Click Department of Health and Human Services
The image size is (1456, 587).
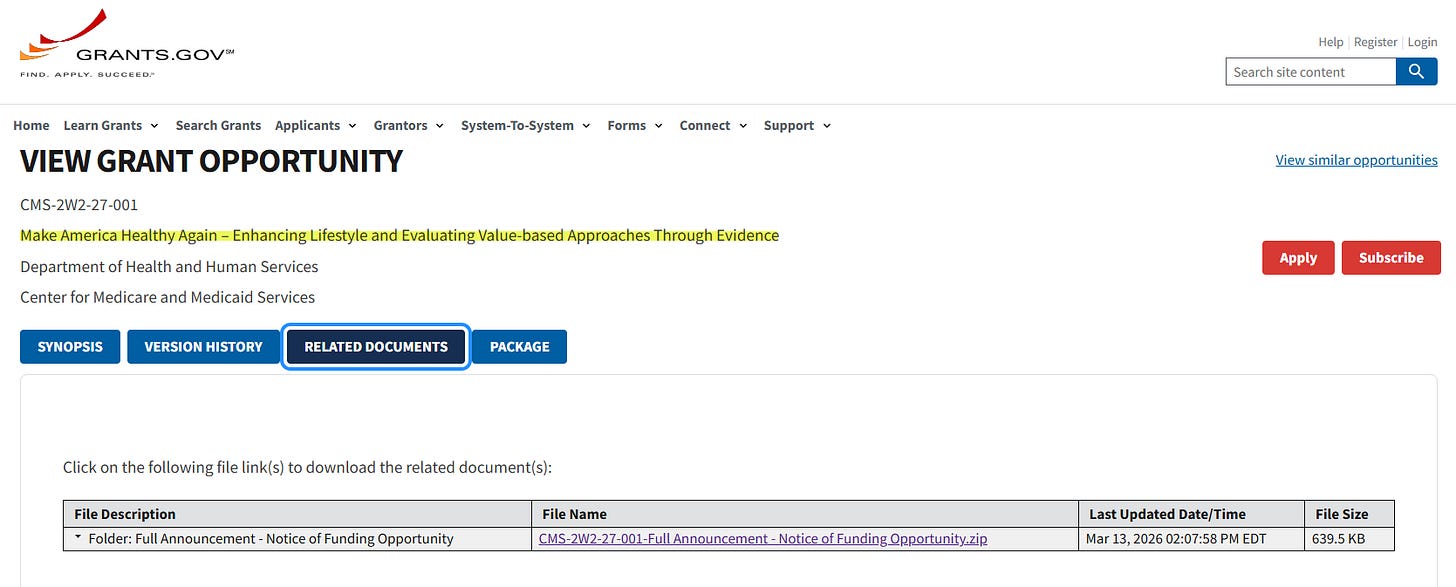tap(169, 267)
